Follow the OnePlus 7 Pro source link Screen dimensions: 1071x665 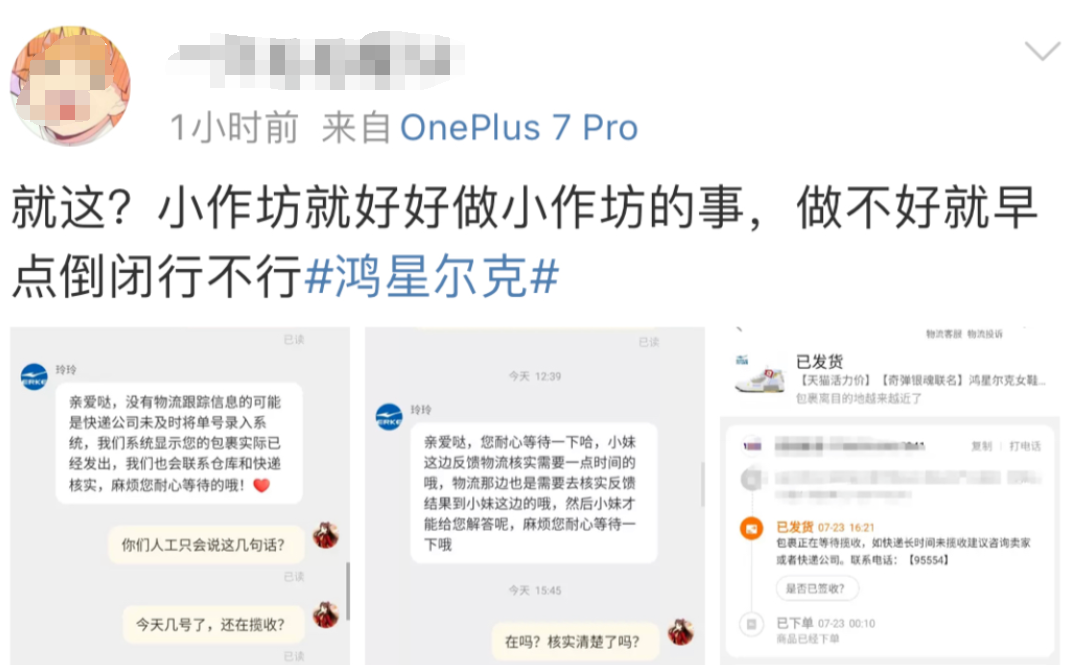point(518,128)
